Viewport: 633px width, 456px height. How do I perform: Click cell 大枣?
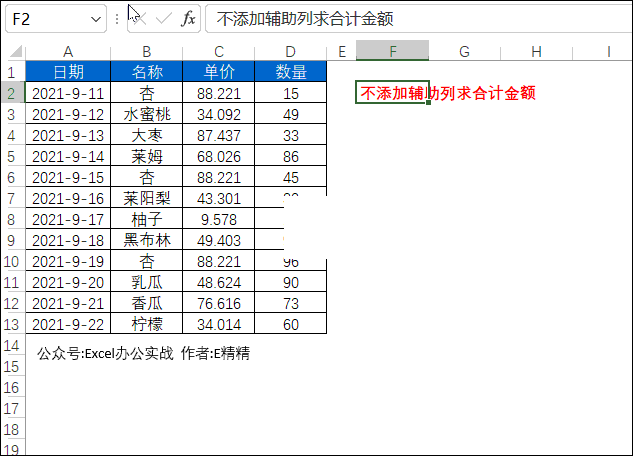coord(147,135)
